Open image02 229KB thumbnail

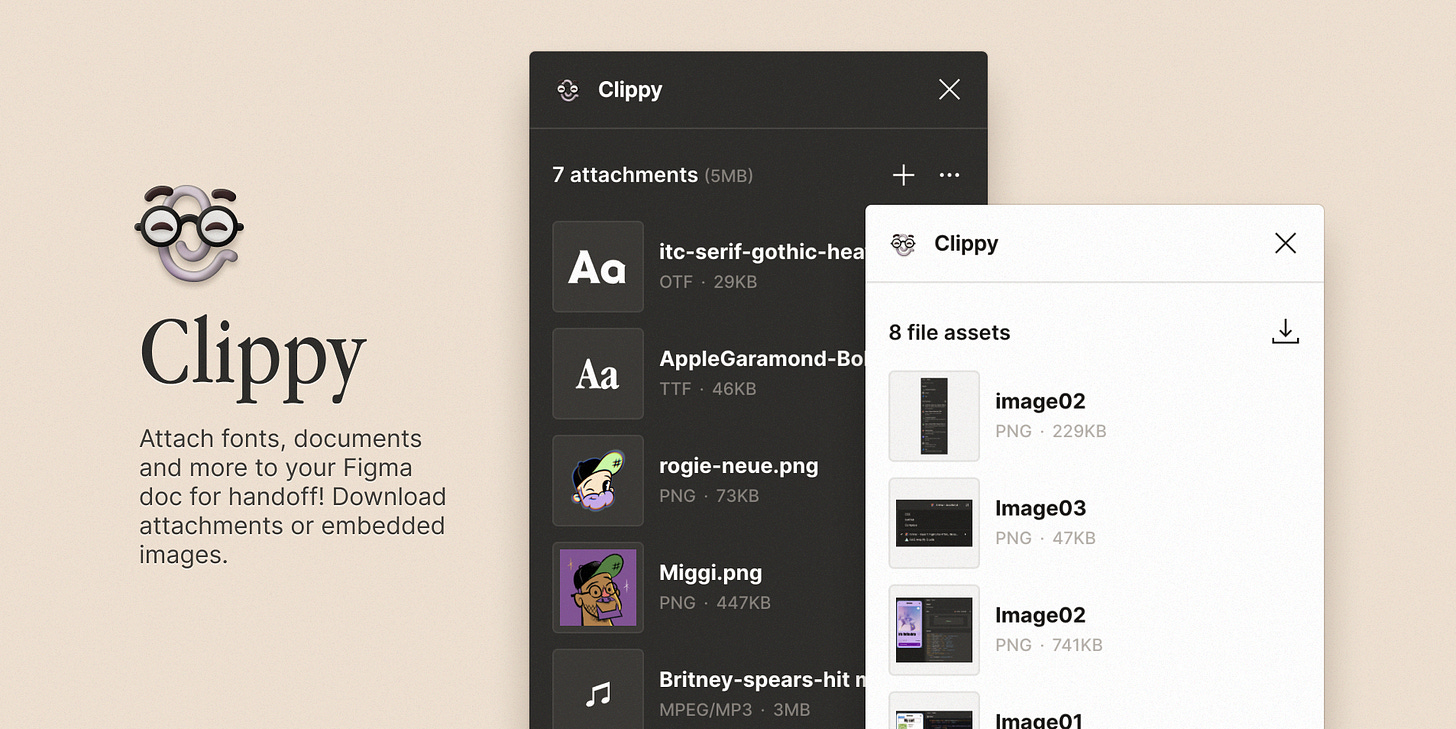[934, 416]
